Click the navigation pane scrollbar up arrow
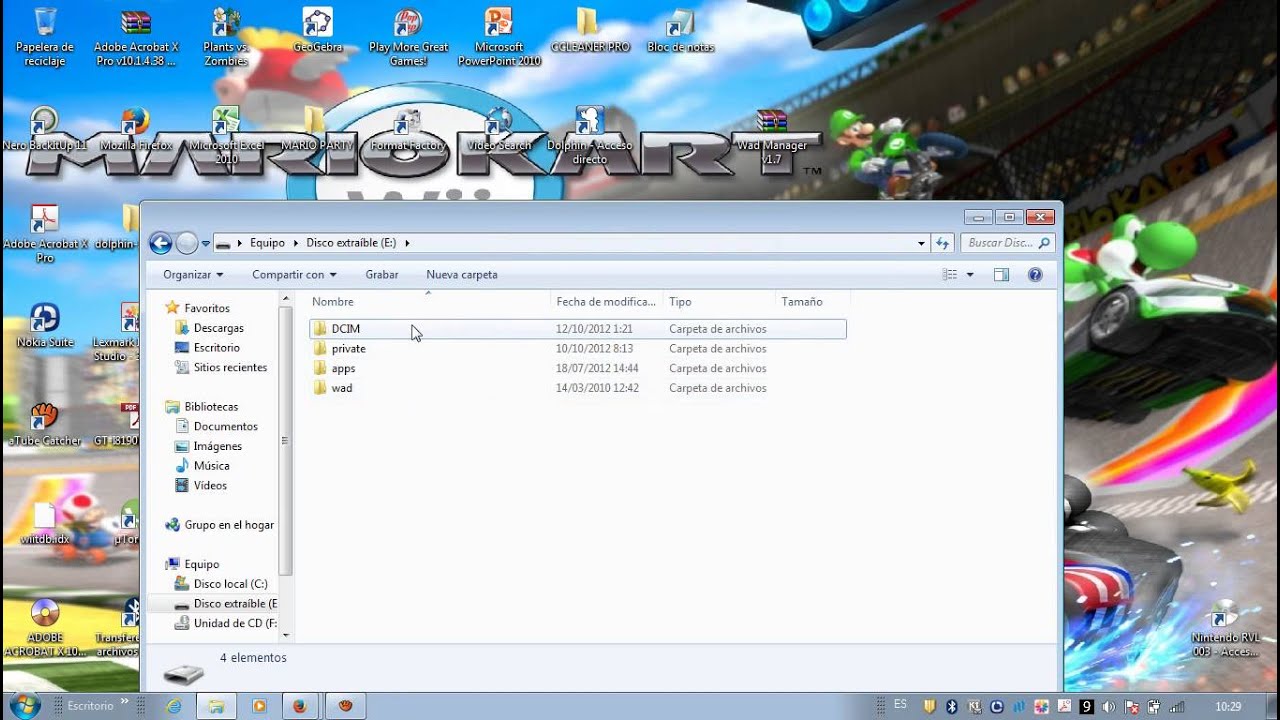The image size is (1280, 720). 286,299
